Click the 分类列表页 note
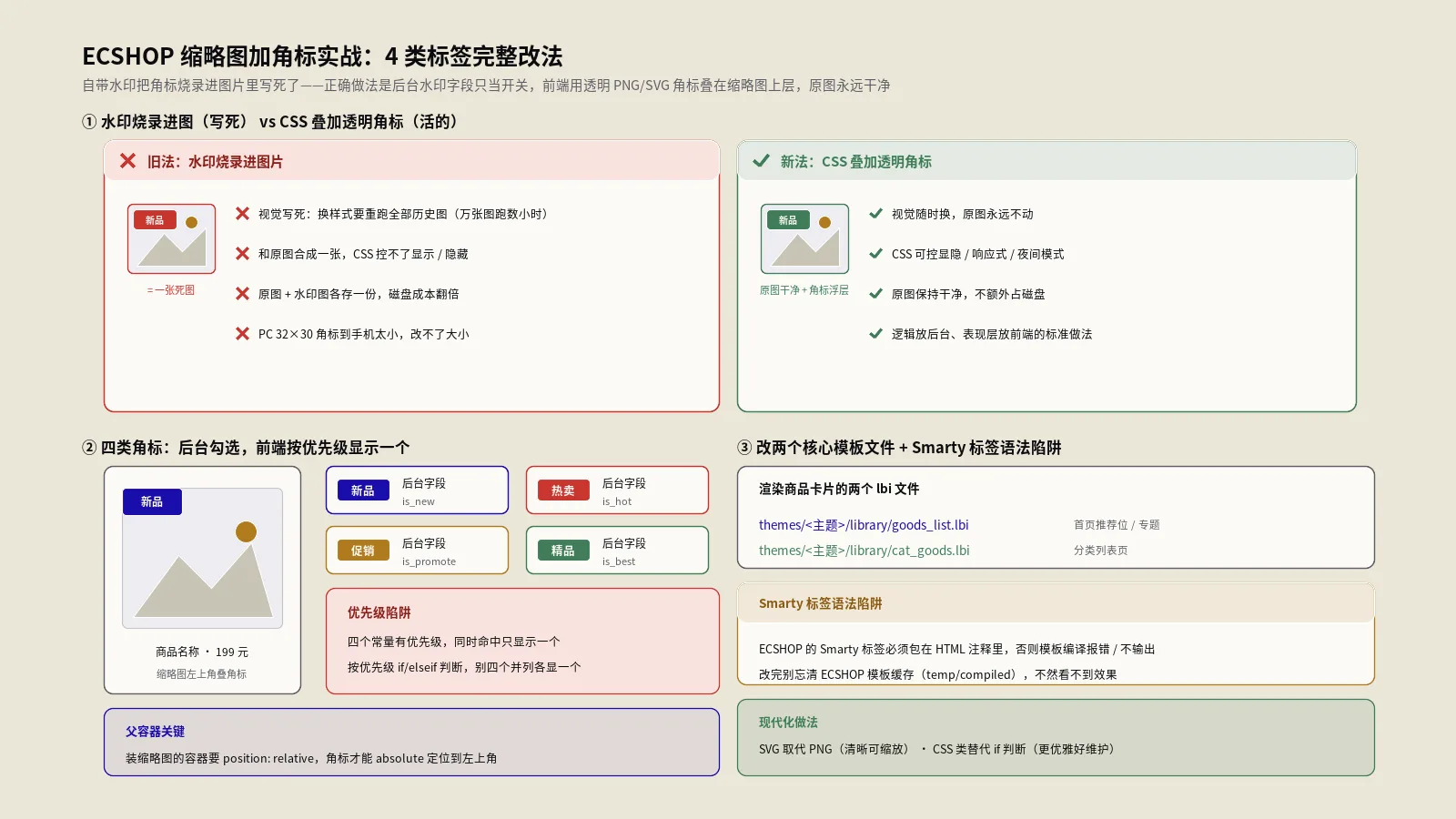 [1100, 551]
